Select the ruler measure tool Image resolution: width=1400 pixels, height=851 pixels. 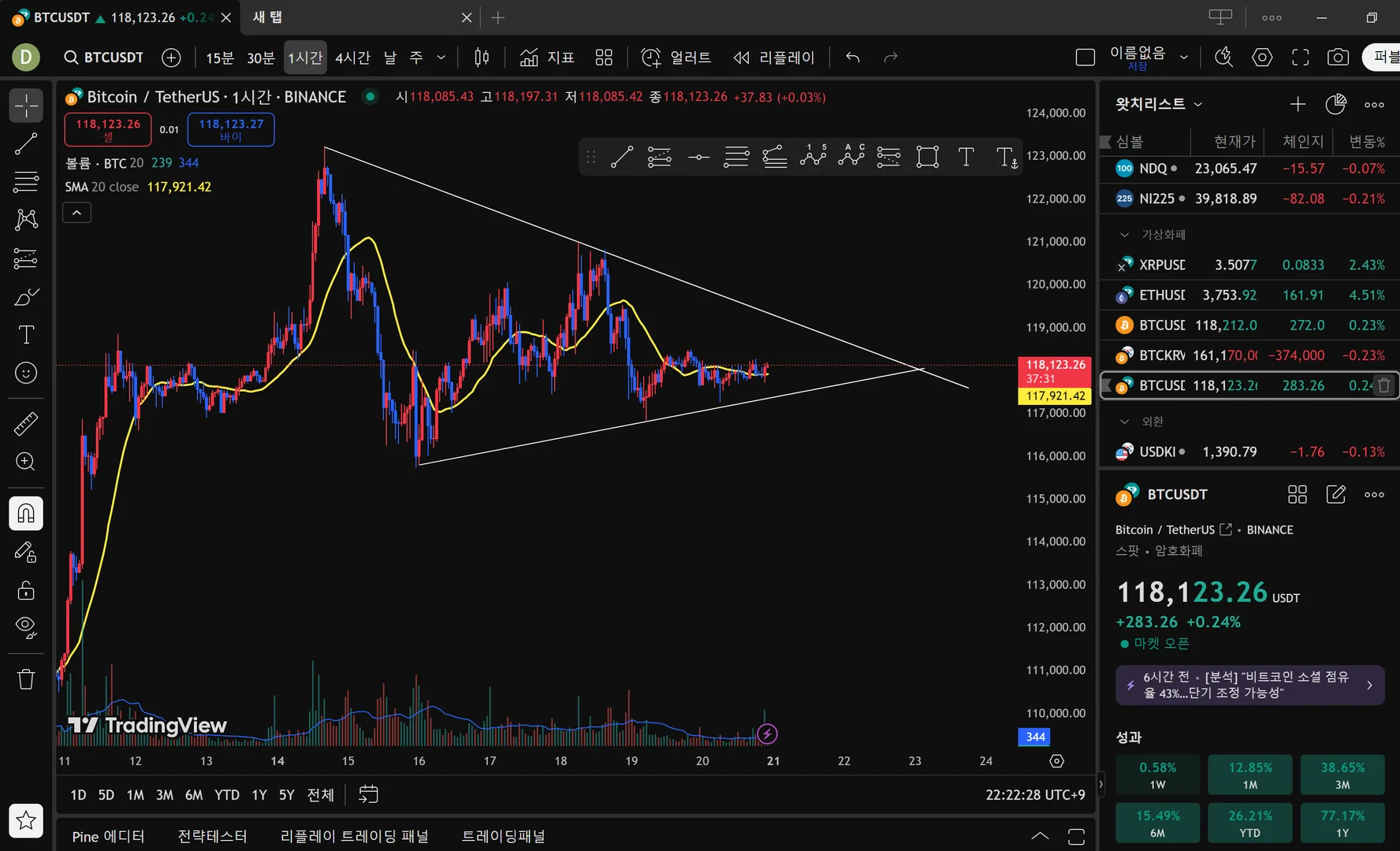26,424
